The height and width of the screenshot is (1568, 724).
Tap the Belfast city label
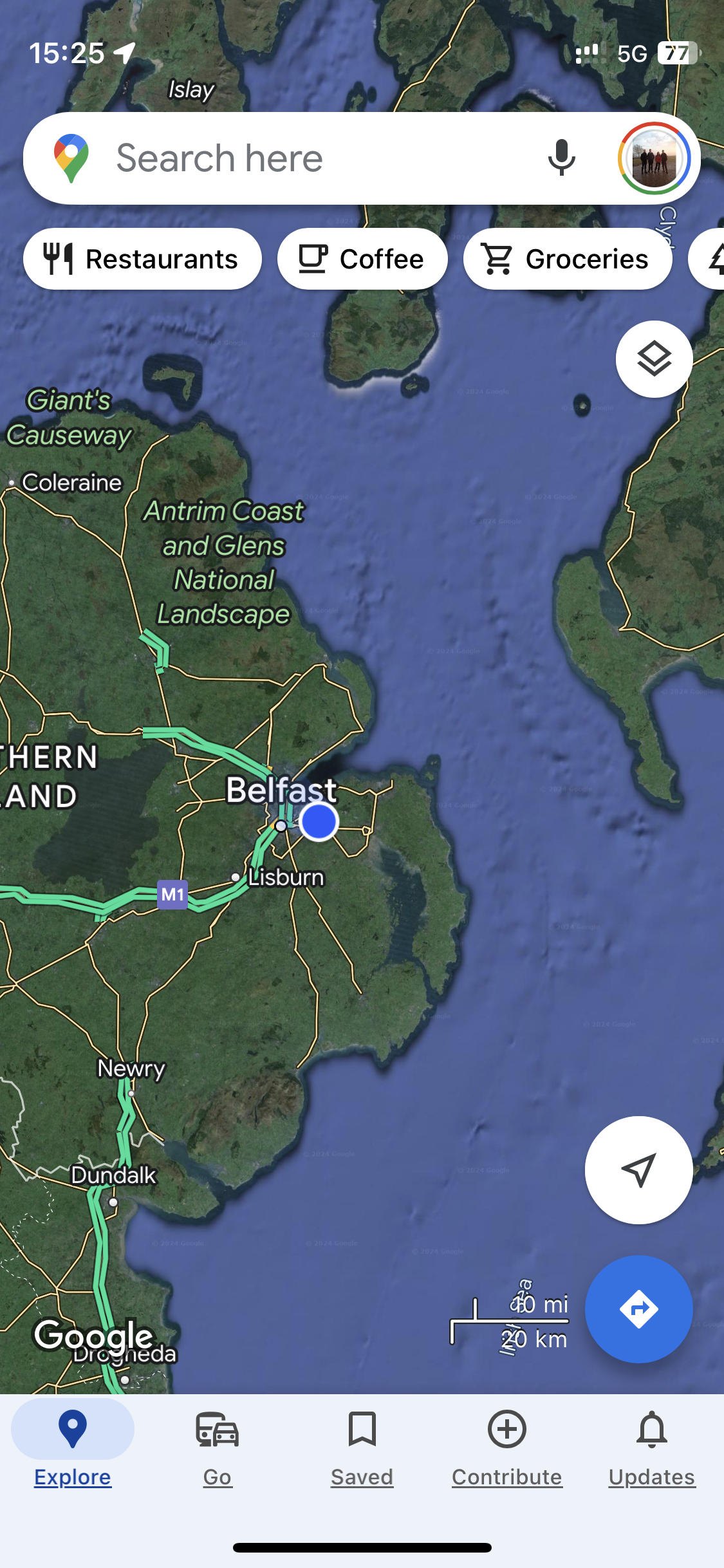(x=281, y=790)
